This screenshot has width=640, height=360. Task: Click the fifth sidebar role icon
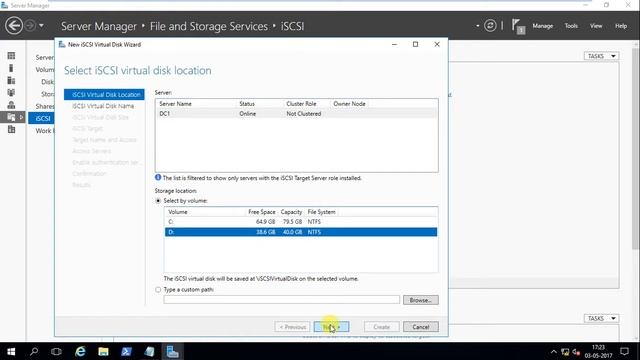click(x=11, y=105)
